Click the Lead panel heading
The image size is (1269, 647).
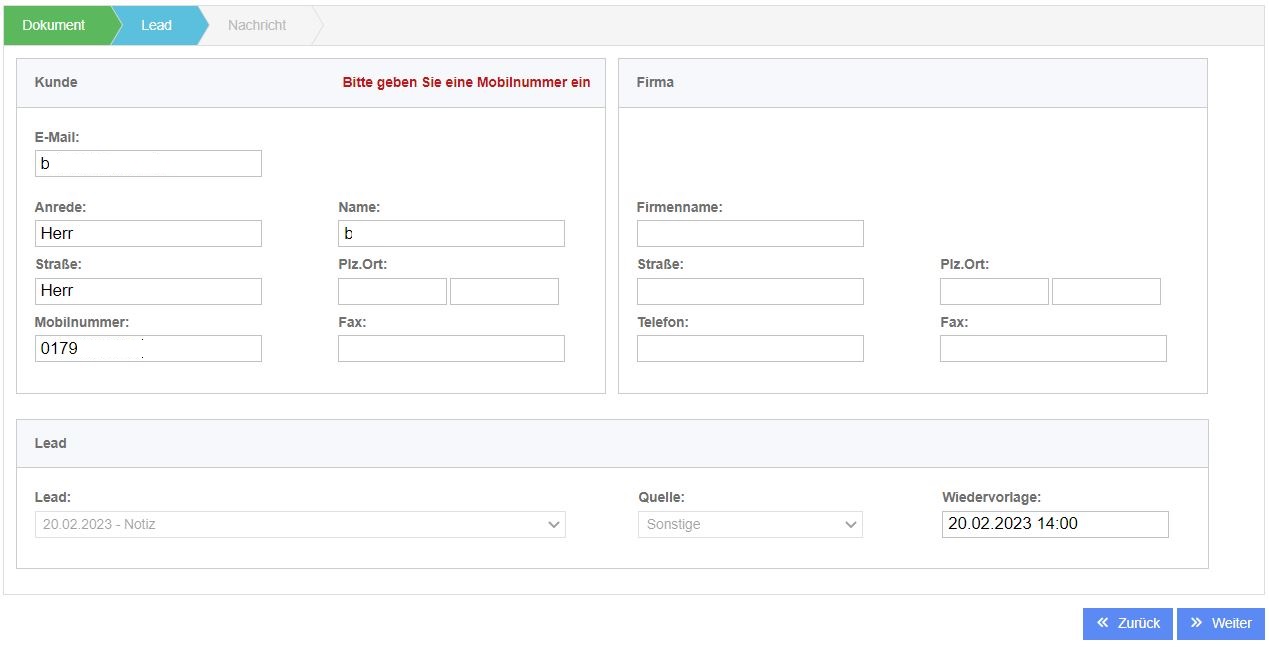point(50,443)
